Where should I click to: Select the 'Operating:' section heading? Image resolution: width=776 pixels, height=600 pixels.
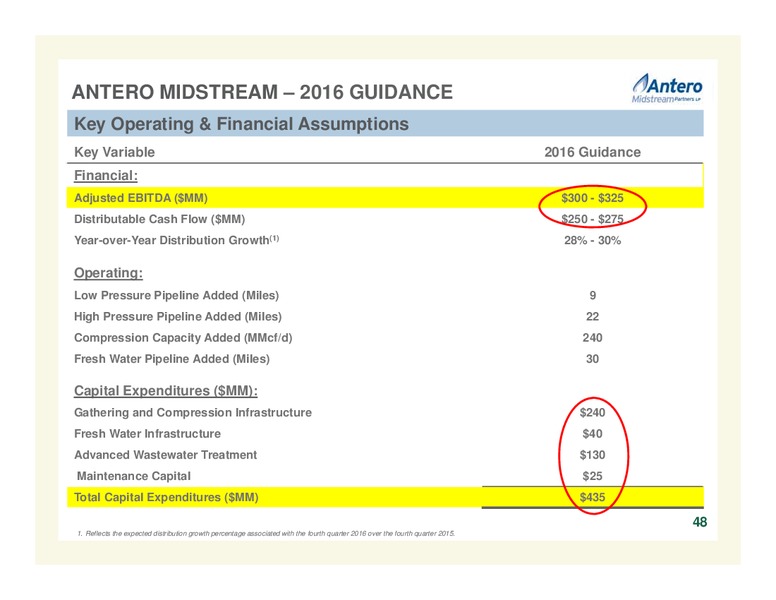tap(108, 273)
